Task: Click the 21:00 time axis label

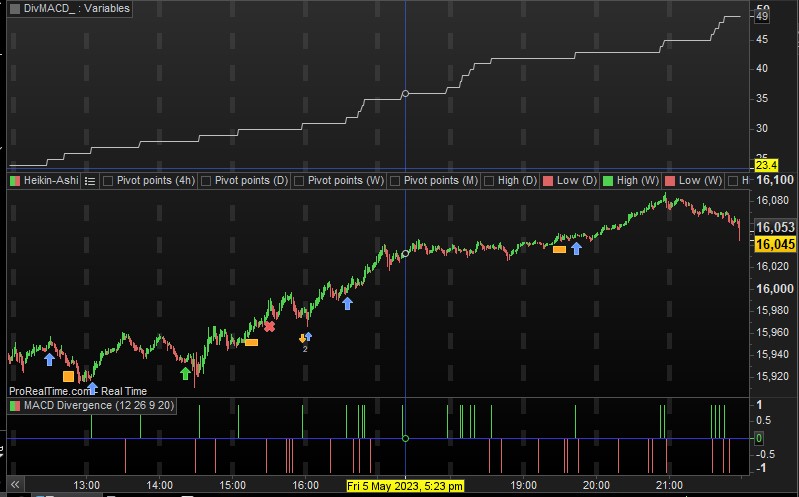Action: [669, 485]
